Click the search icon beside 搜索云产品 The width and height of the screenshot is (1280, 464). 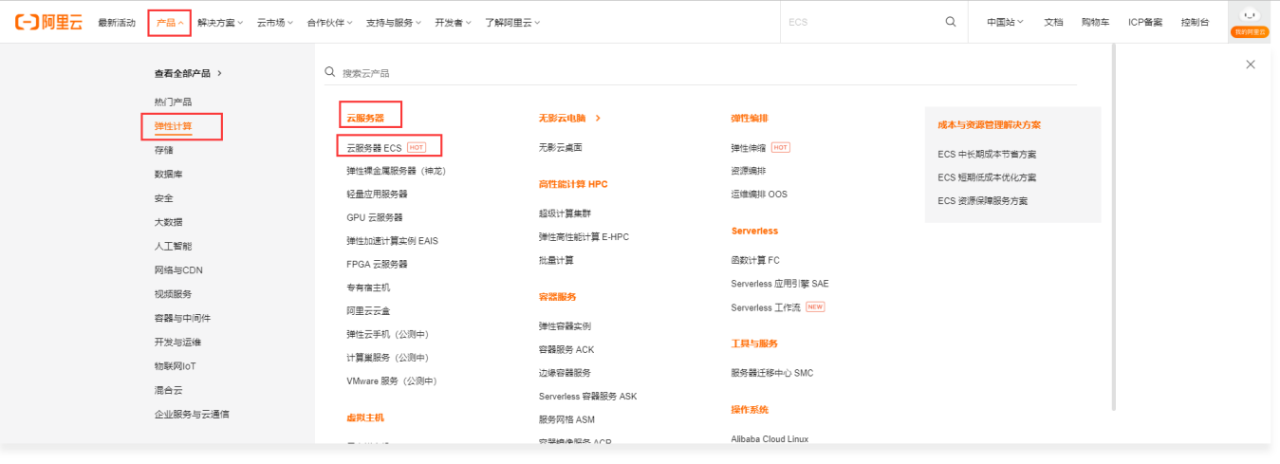[x=329, y=73]
